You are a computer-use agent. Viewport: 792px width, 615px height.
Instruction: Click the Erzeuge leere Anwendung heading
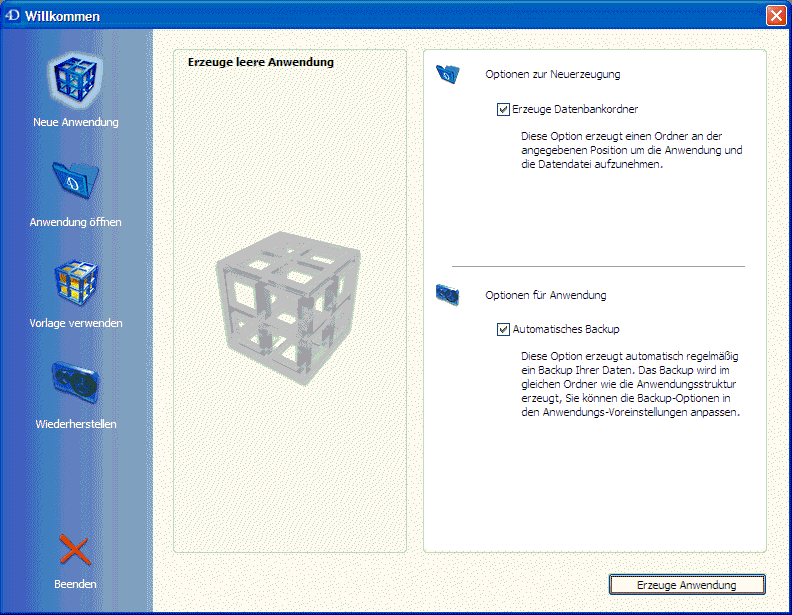tap(261, 62)
